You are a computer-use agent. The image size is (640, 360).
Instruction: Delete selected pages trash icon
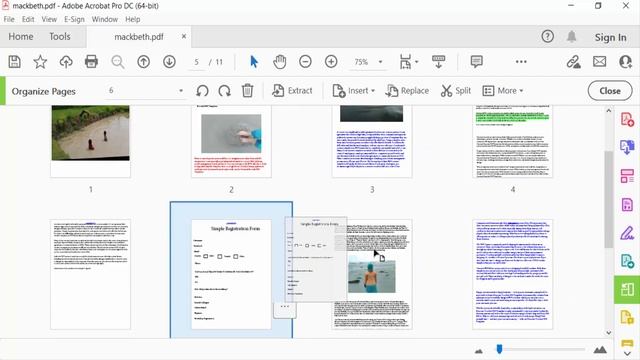click(247, 91)
